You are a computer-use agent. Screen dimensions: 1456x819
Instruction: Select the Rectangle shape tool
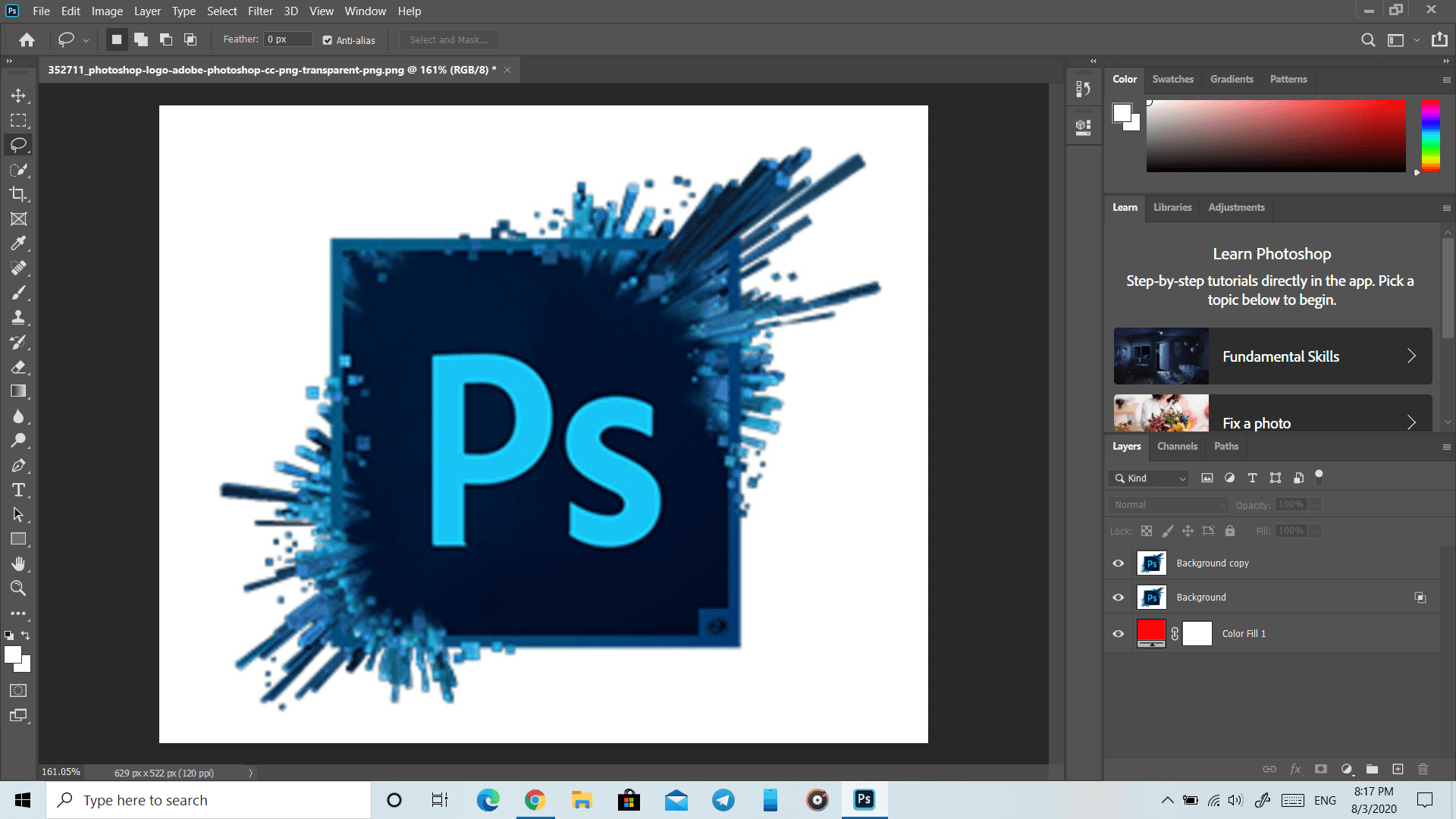coord(18,539)
